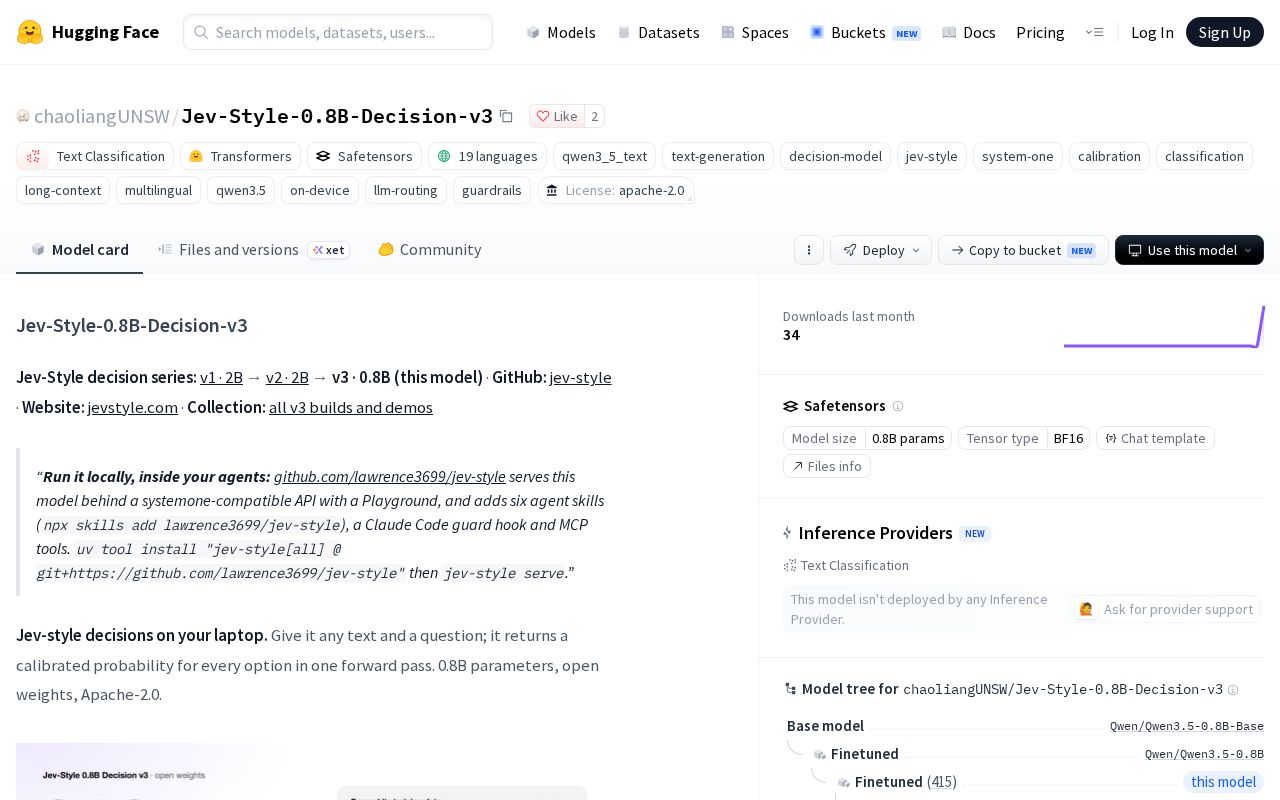
Task: Open Datasets from the top navigation
Action: pos(658,32)
